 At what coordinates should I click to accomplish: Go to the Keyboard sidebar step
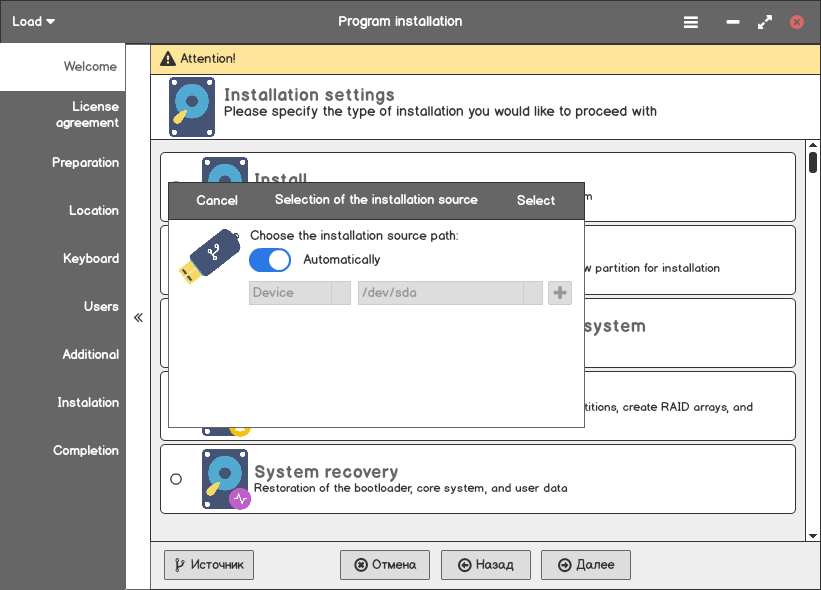pyautogui.click(x=91, y=258)
